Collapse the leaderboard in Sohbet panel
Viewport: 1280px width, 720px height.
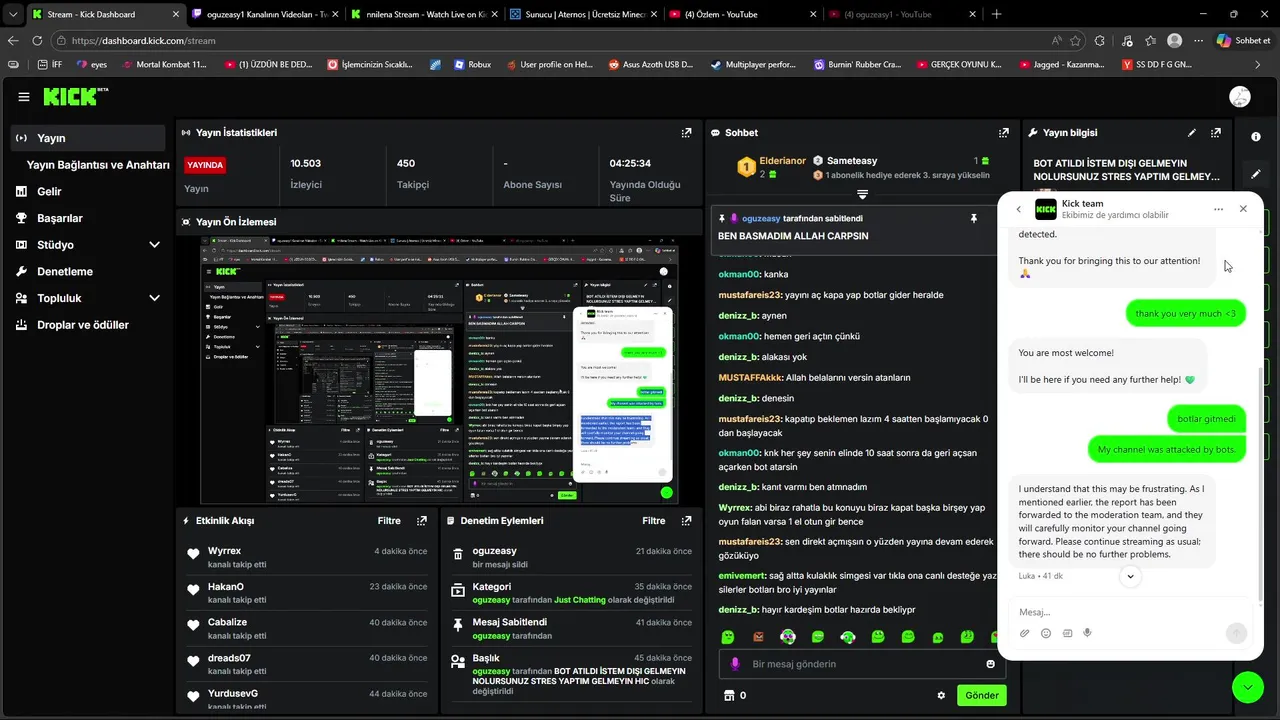(x=862, y=194)
